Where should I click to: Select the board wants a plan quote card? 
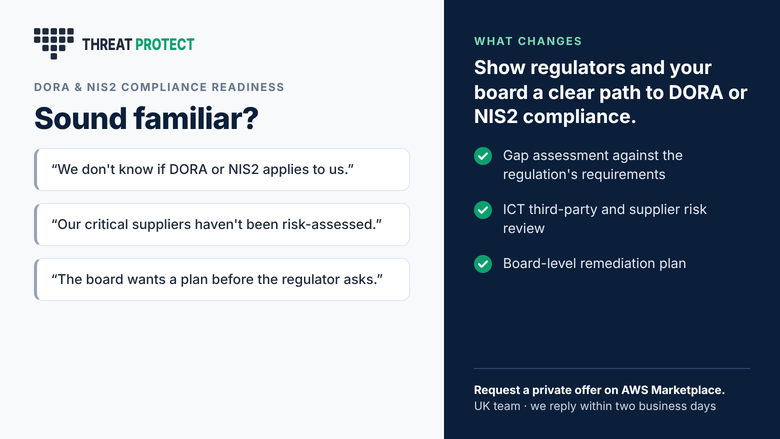pyautogui.click(x=222, y=279)
